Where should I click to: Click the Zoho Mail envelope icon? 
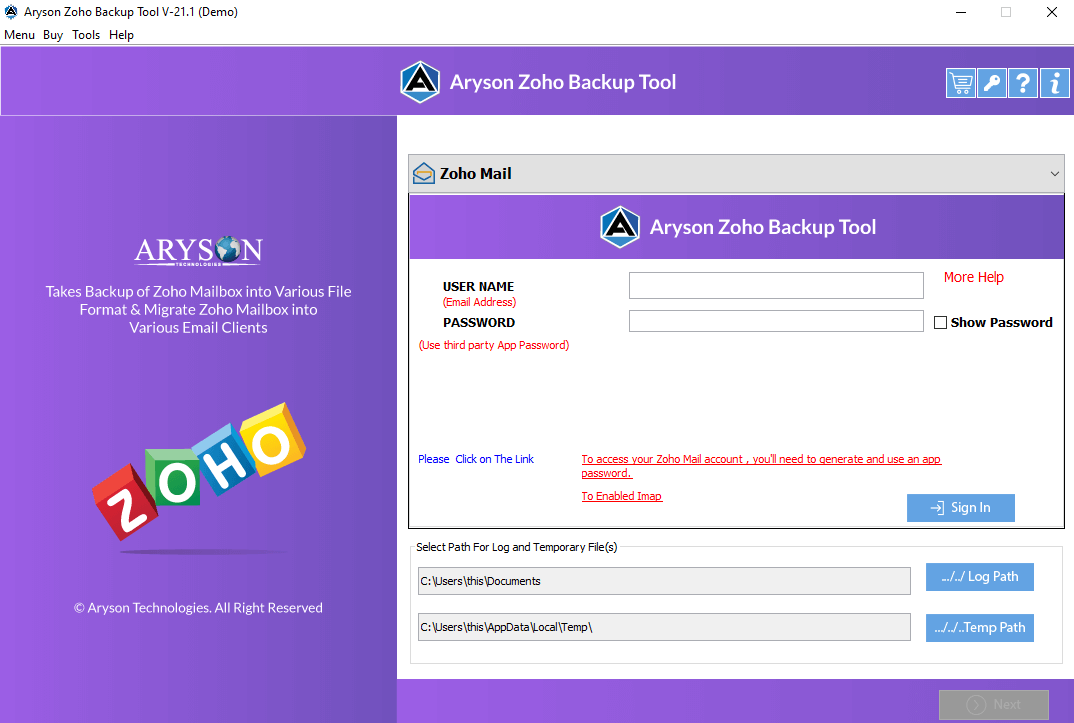[423, 173]
